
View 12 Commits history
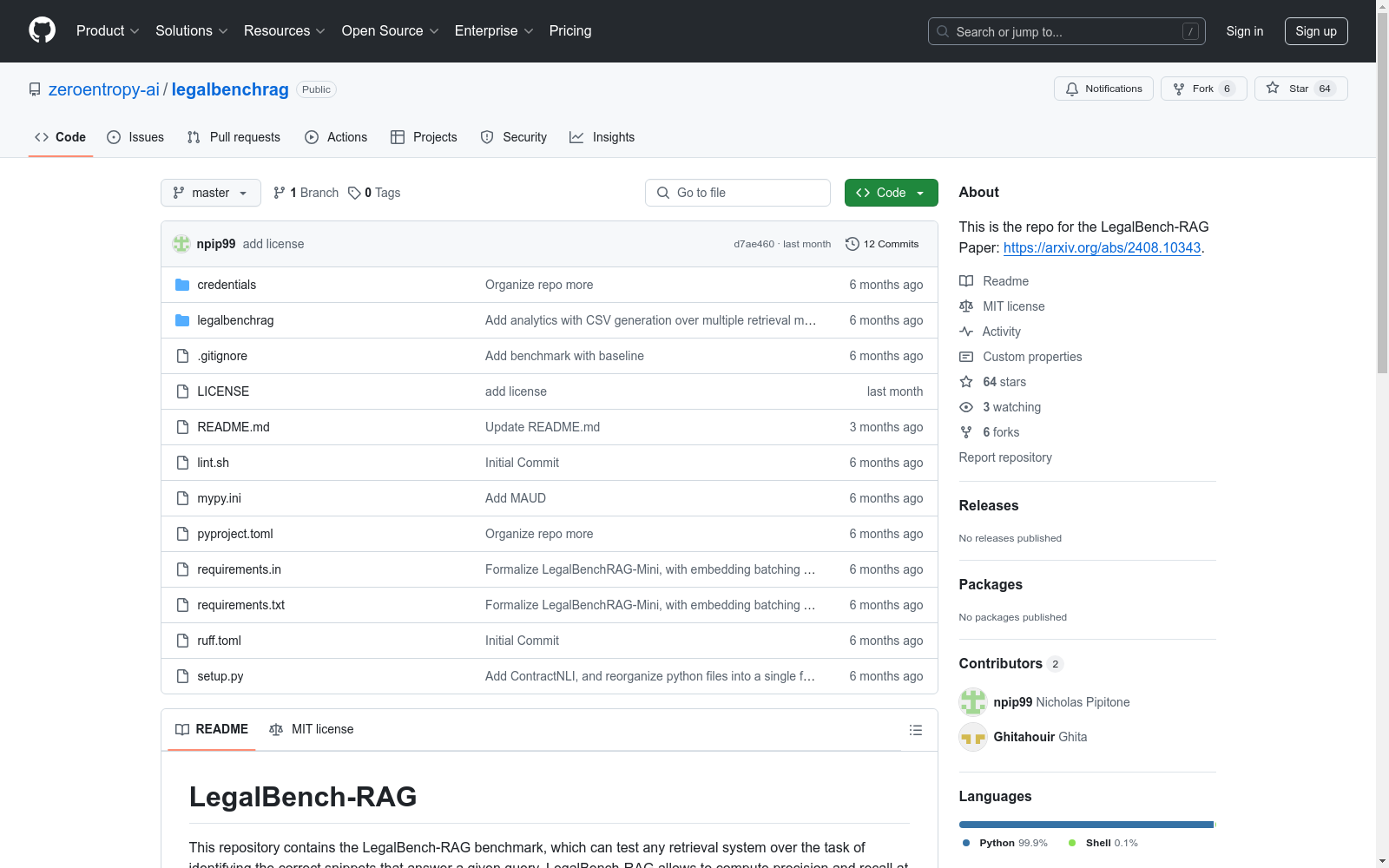(x=882, y=244)
